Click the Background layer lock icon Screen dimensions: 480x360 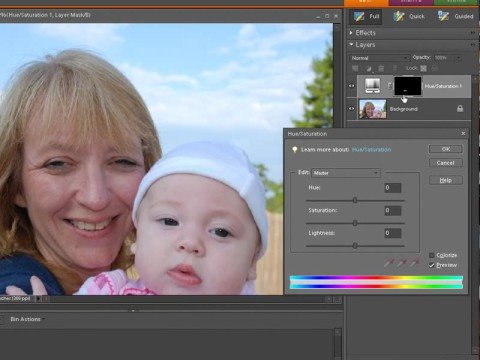tap(460, 108)
